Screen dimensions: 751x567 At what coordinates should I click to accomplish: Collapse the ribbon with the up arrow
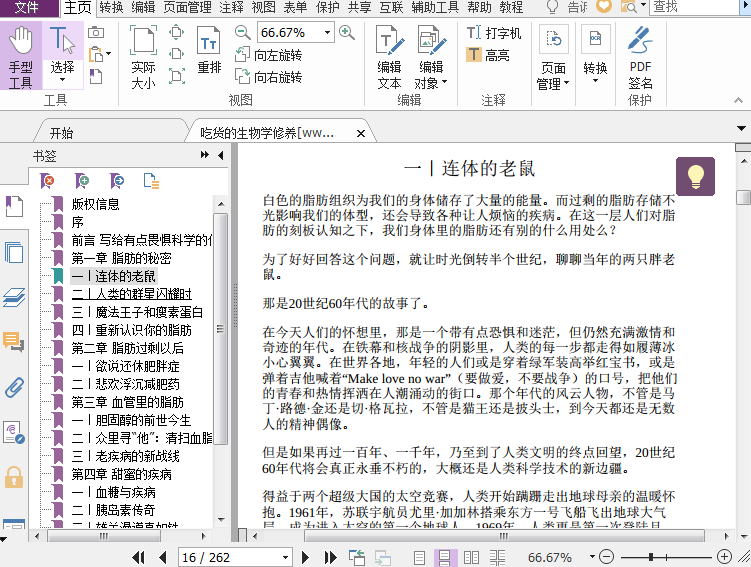pos(738,100)
